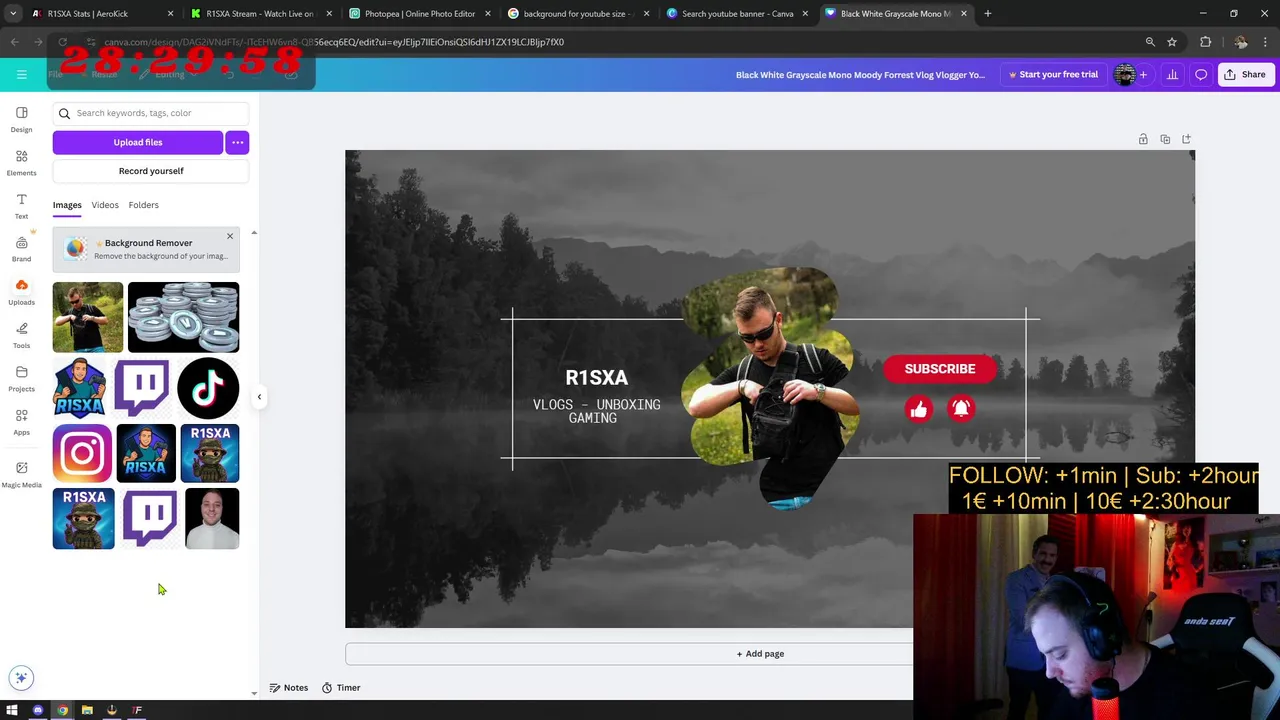Open the Elements panel in sidebar

(21, 162)
